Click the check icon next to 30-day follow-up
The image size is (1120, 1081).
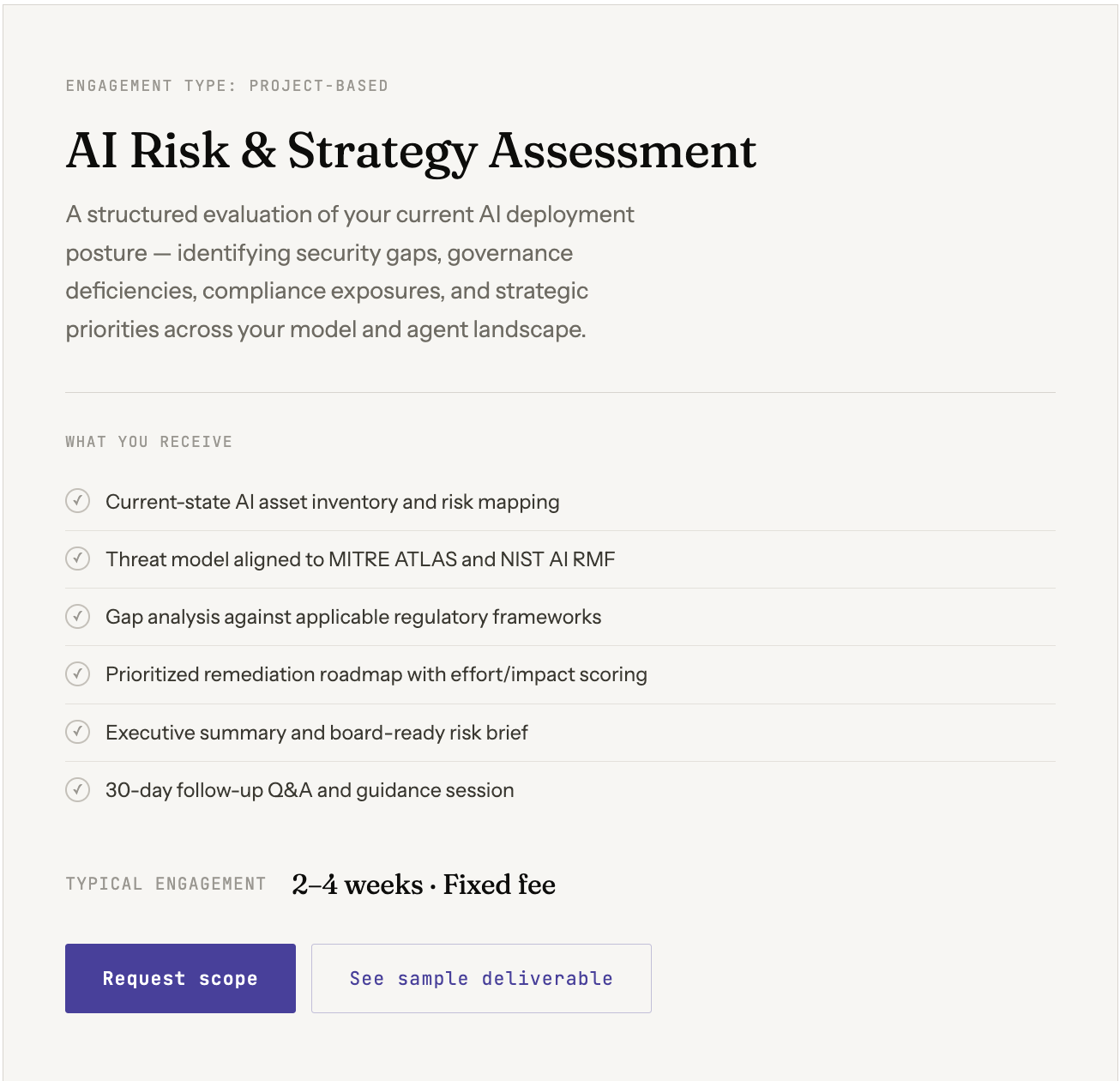coord(78,789)
